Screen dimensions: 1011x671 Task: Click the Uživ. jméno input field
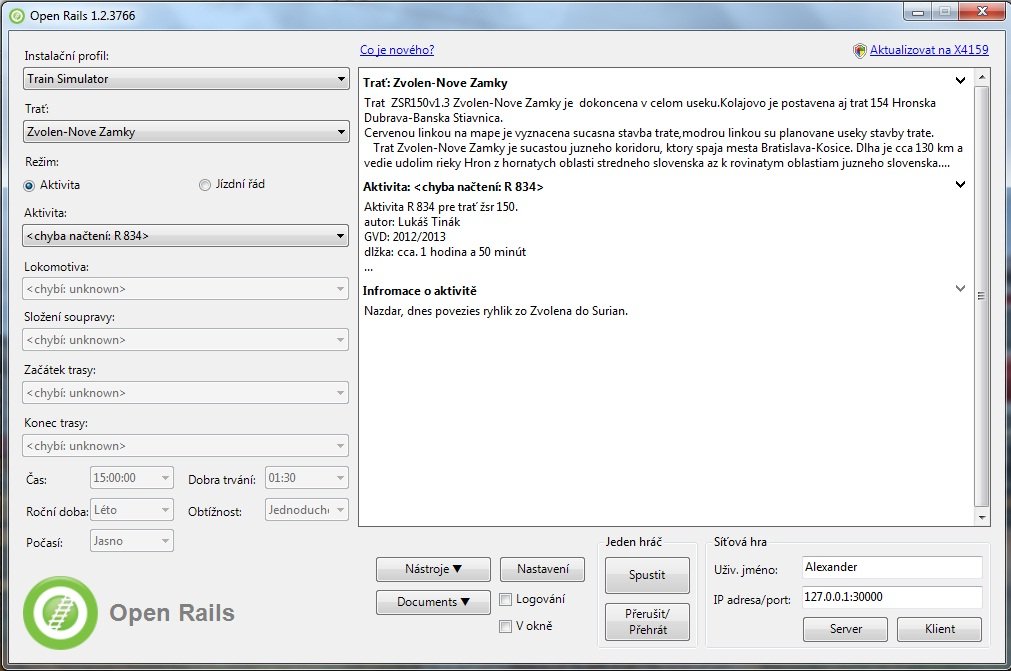coord(892,567)
